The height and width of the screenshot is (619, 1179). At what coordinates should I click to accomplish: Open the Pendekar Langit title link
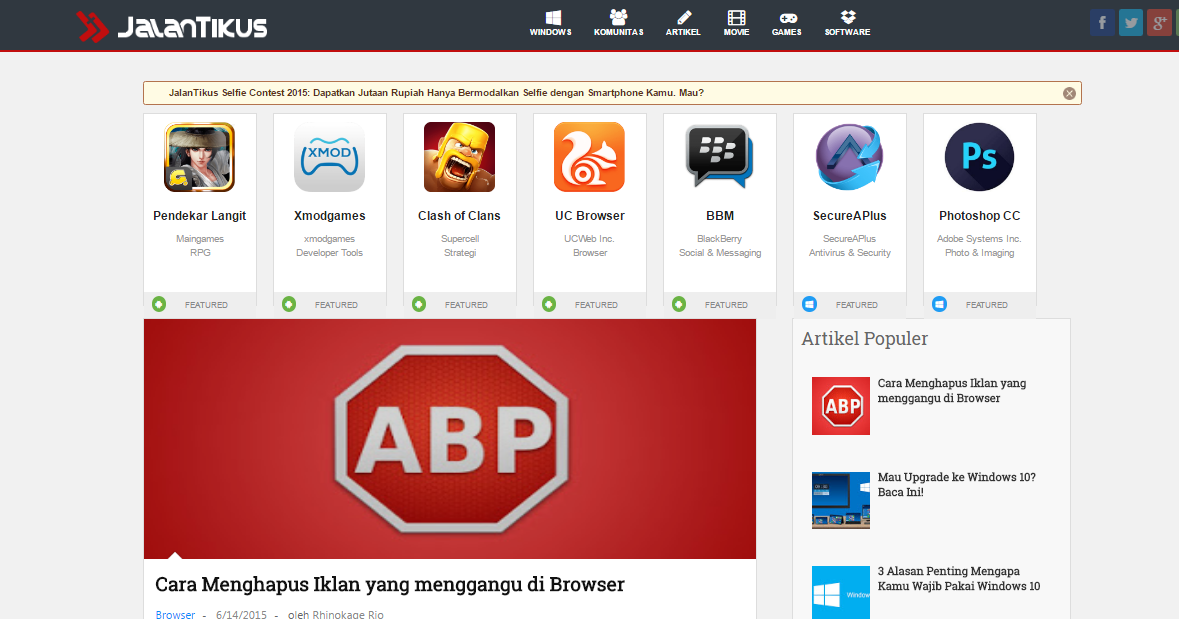point(200,216)
